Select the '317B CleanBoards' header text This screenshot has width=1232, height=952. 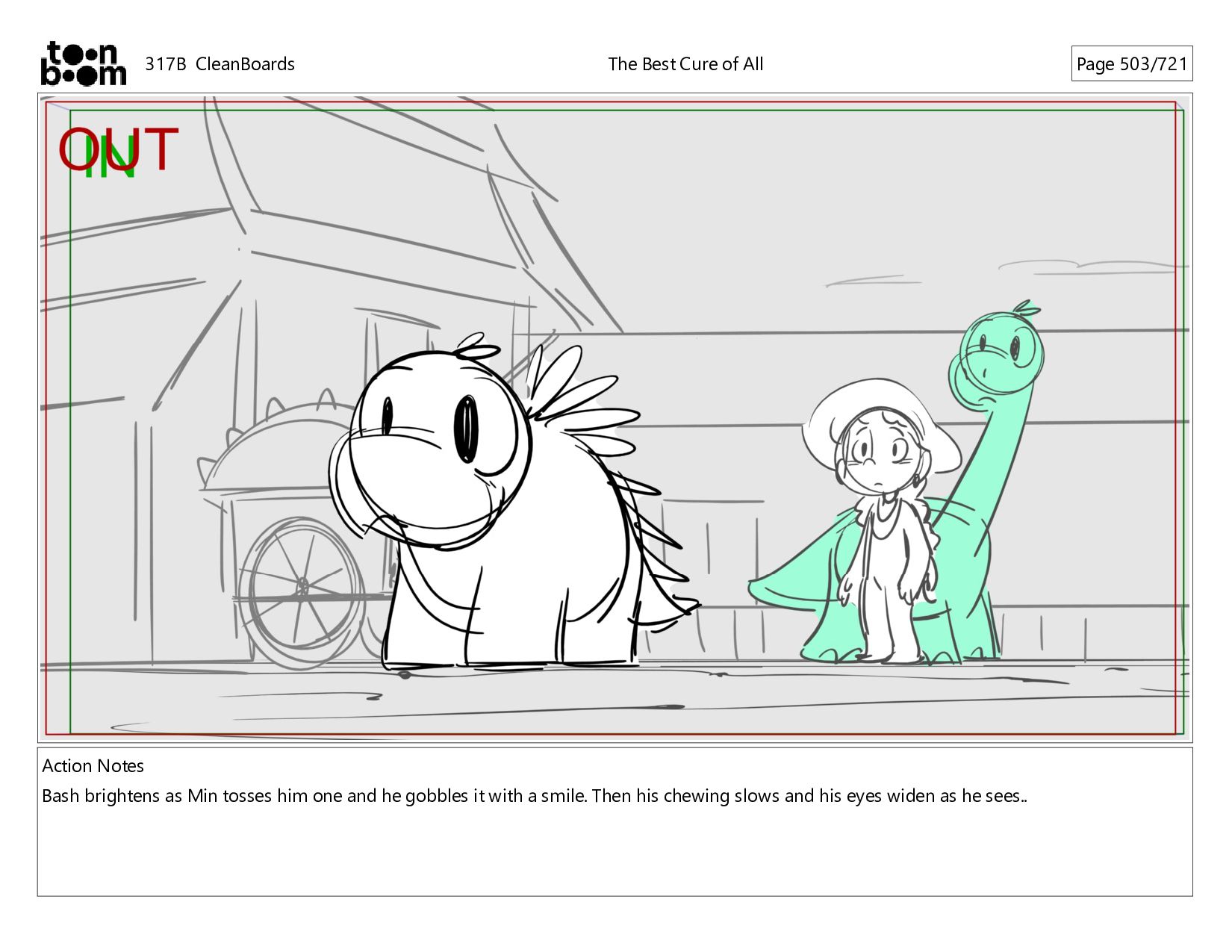click(220, 64)
